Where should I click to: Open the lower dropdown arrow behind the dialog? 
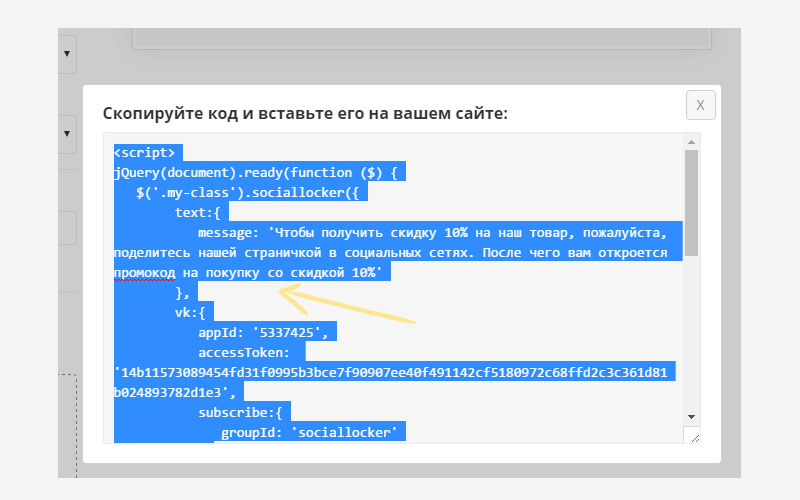[67, 133]
